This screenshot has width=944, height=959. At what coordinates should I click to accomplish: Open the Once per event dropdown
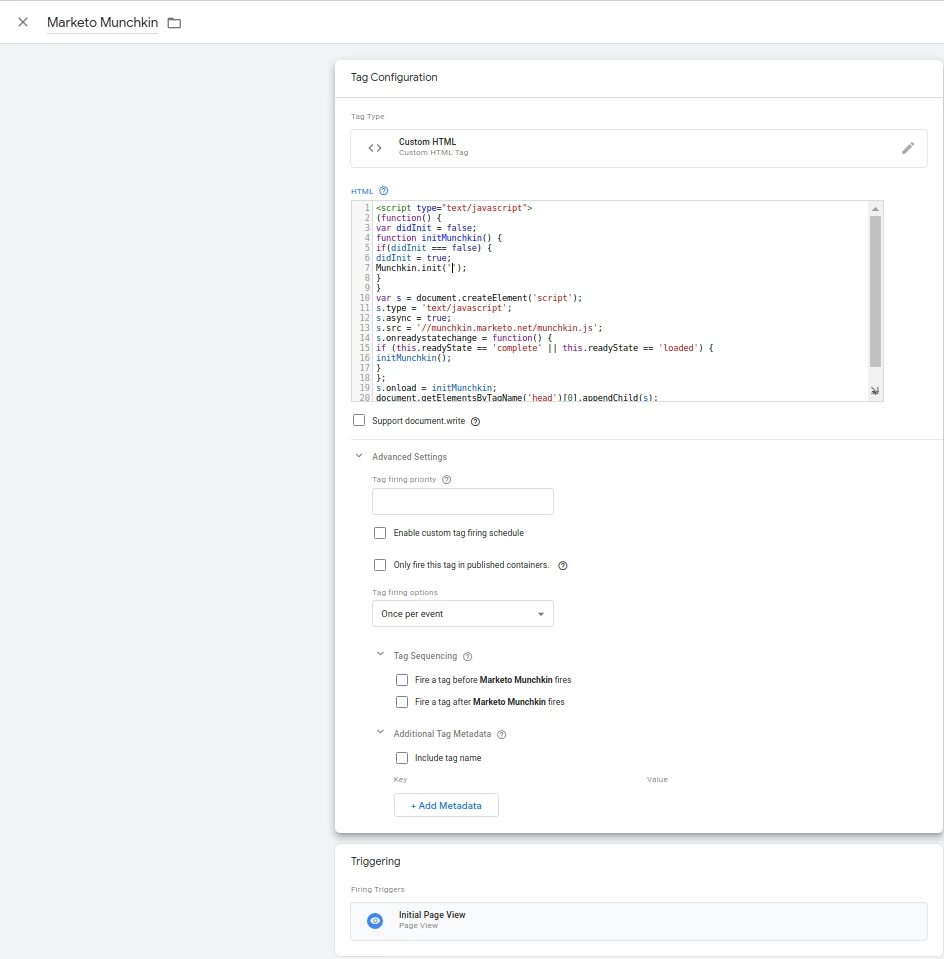pyautogui.click(x=463, y=613)
